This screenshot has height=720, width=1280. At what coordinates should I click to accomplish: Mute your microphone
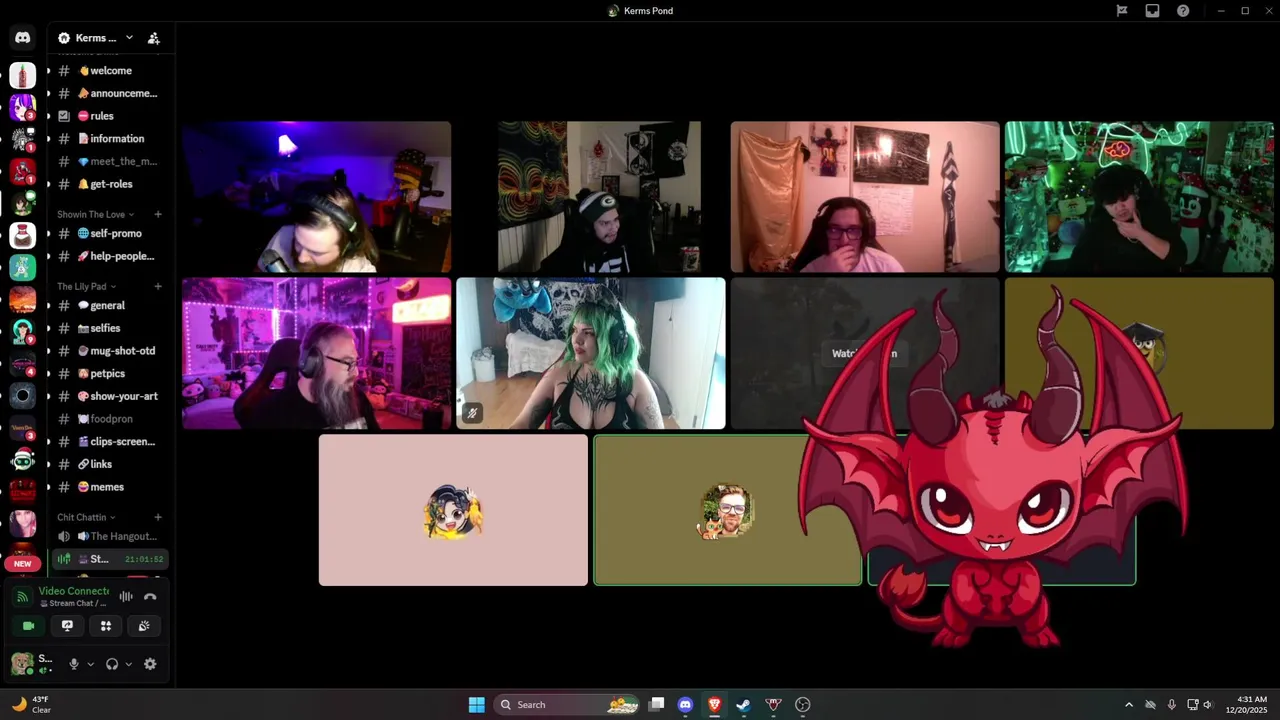[73, 664]
